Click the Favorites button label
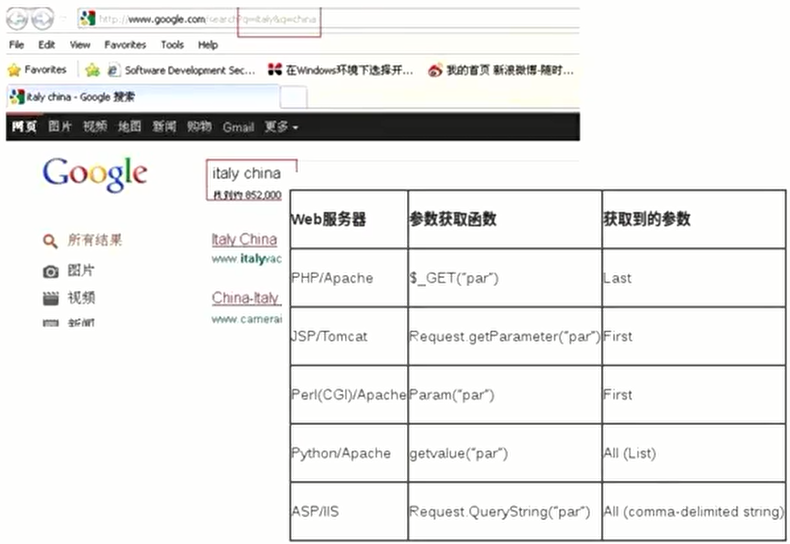 [45, 70]
